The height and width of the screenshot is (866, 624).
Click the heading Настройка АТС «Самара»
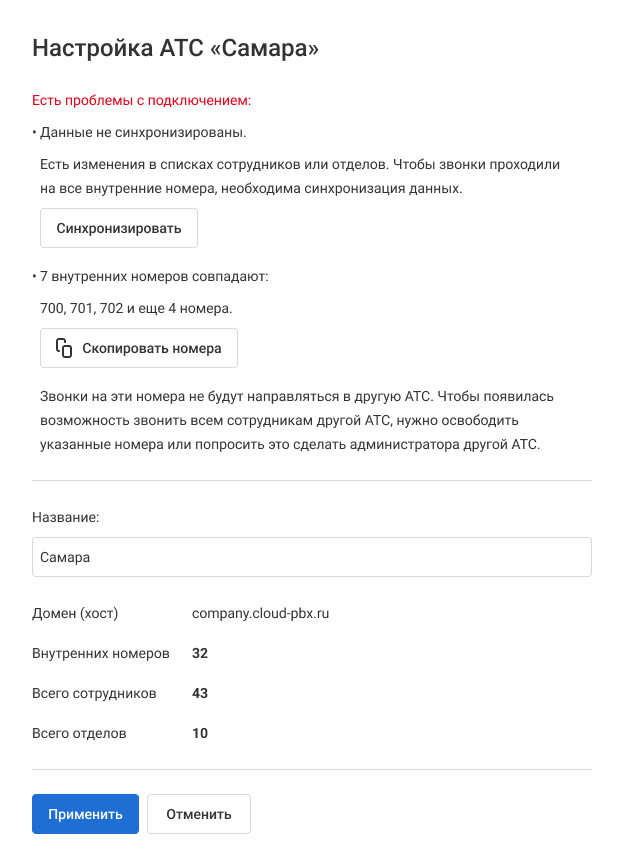[176, 48]
